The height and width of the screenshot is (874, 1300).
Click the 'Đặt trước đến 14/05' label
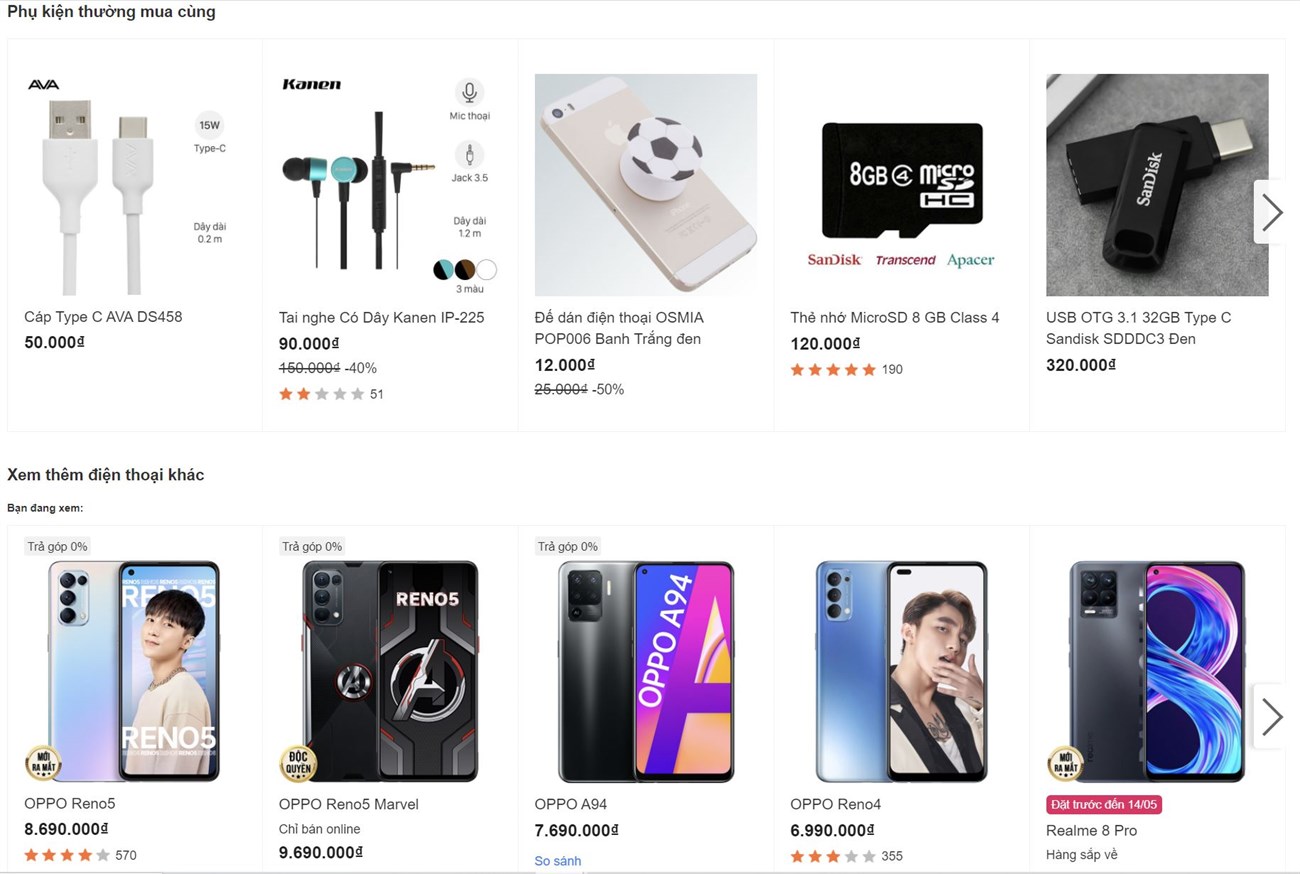[x=1104, y=805]
